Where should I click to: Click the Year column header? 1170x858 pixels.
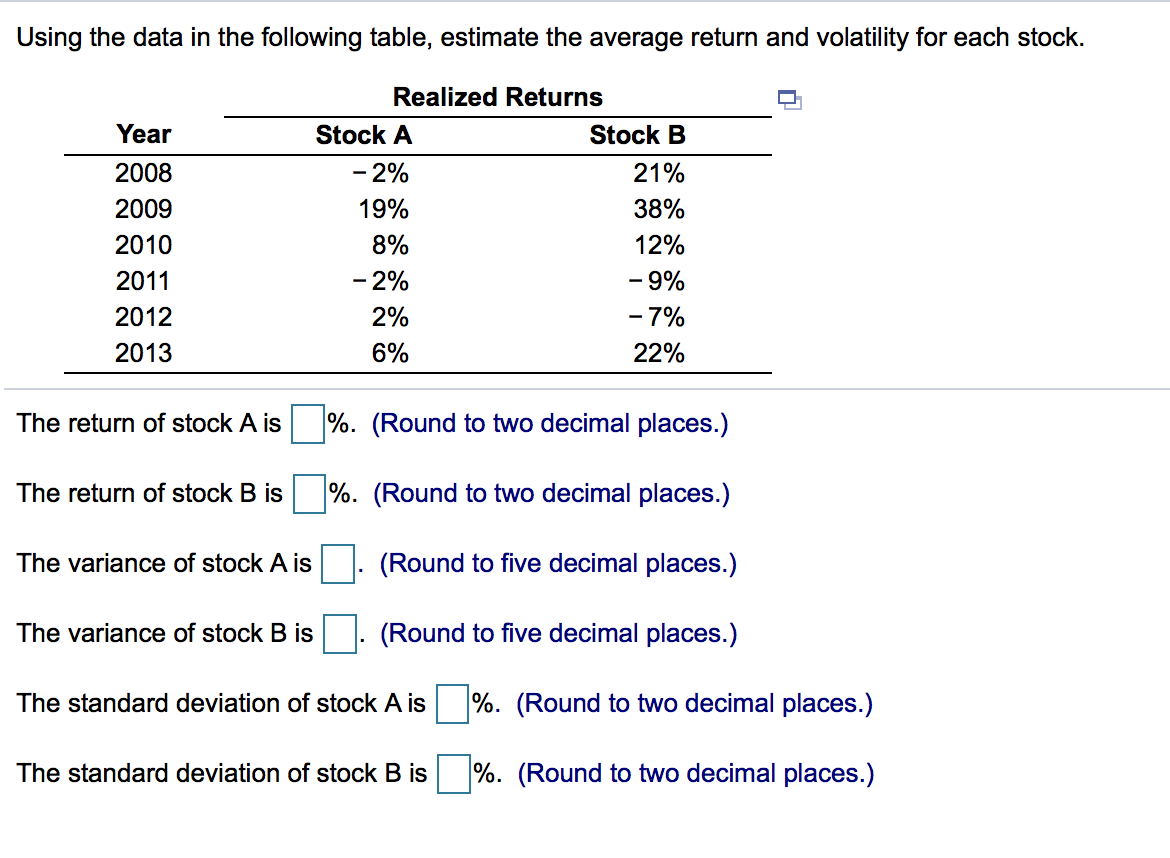pos(144,135)
